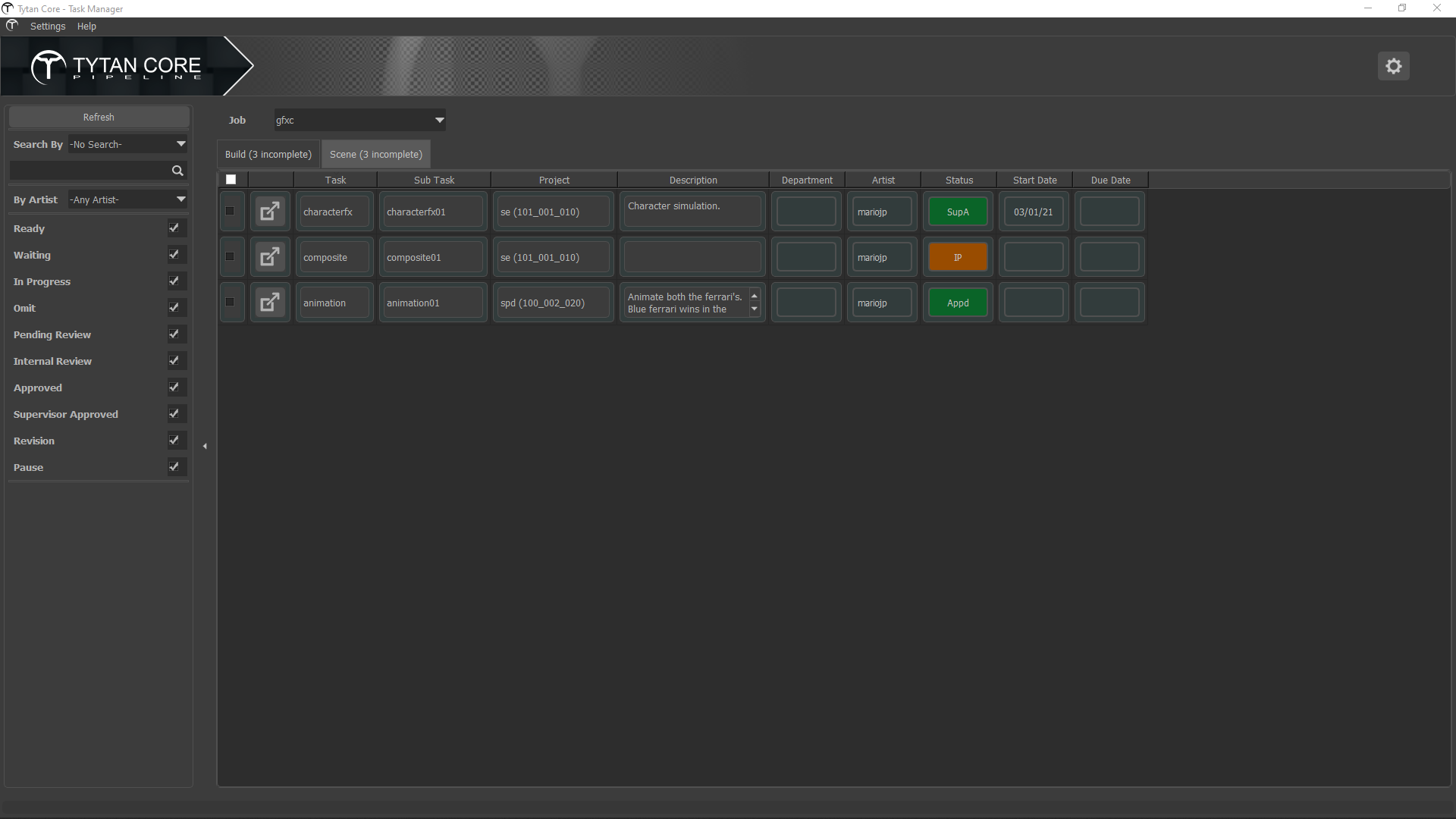1456x819 pixels.
Task: Open the characterfx task in detail view
Action: pos(270,212)
